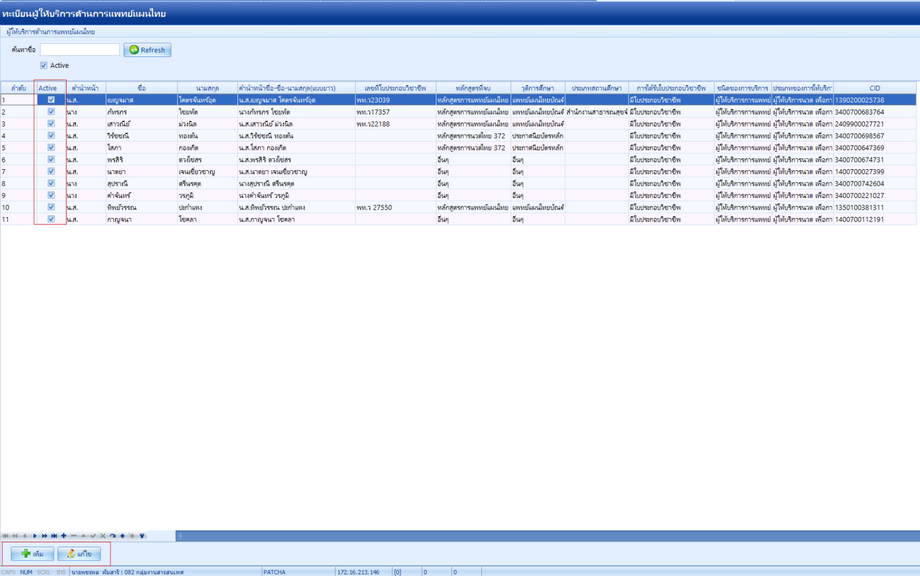This screenshot has height=576, width=920.
Task: Click navigator edit record triangle icon
Action: click(83, 536)
